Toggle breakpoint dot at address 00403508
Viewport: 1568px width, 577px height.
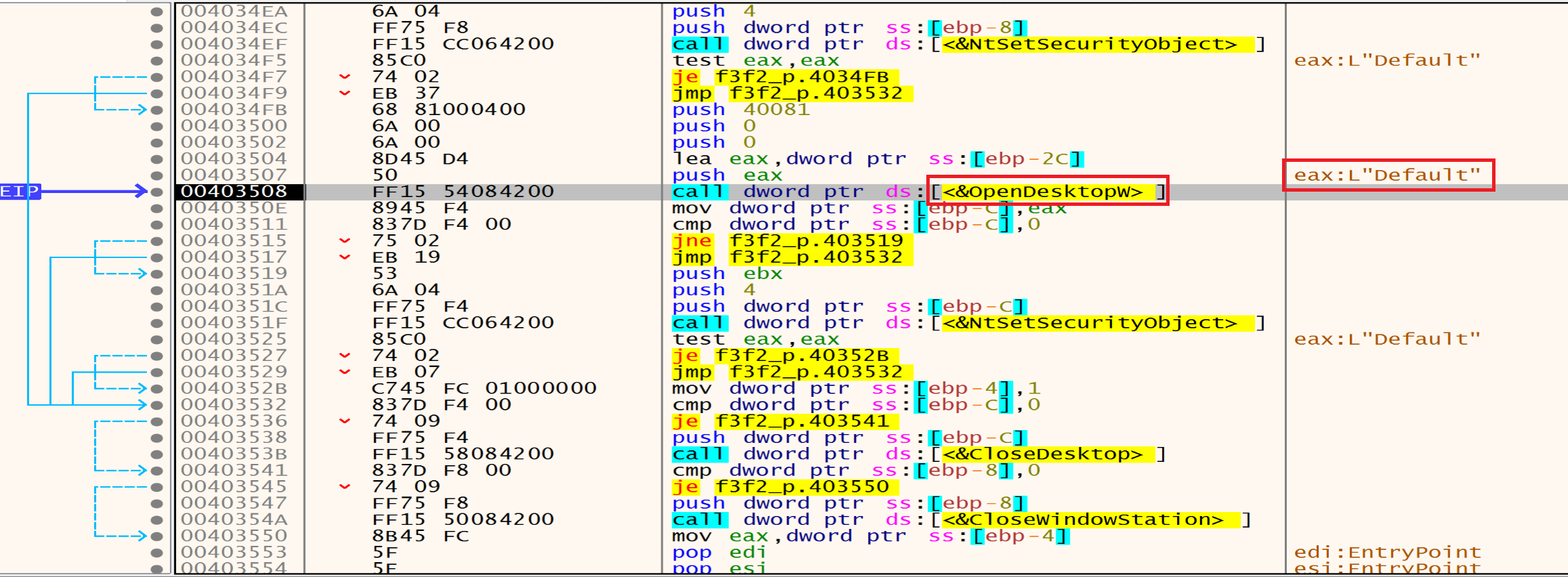point(157,192)
